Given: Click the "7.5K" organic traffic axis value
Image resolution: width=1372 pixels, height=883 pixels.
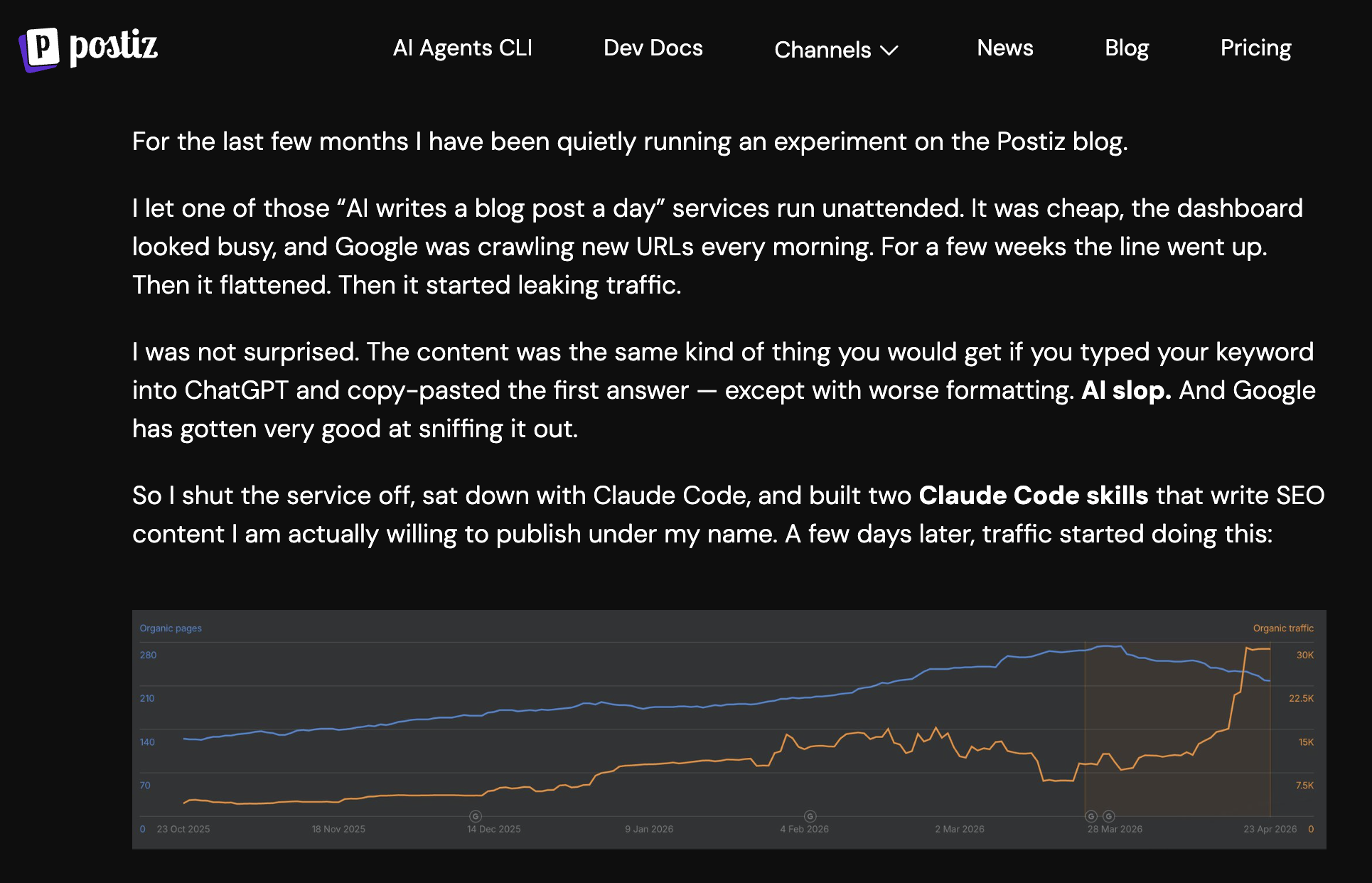Looking at the screenshot, I should (x=1305, y=786).
